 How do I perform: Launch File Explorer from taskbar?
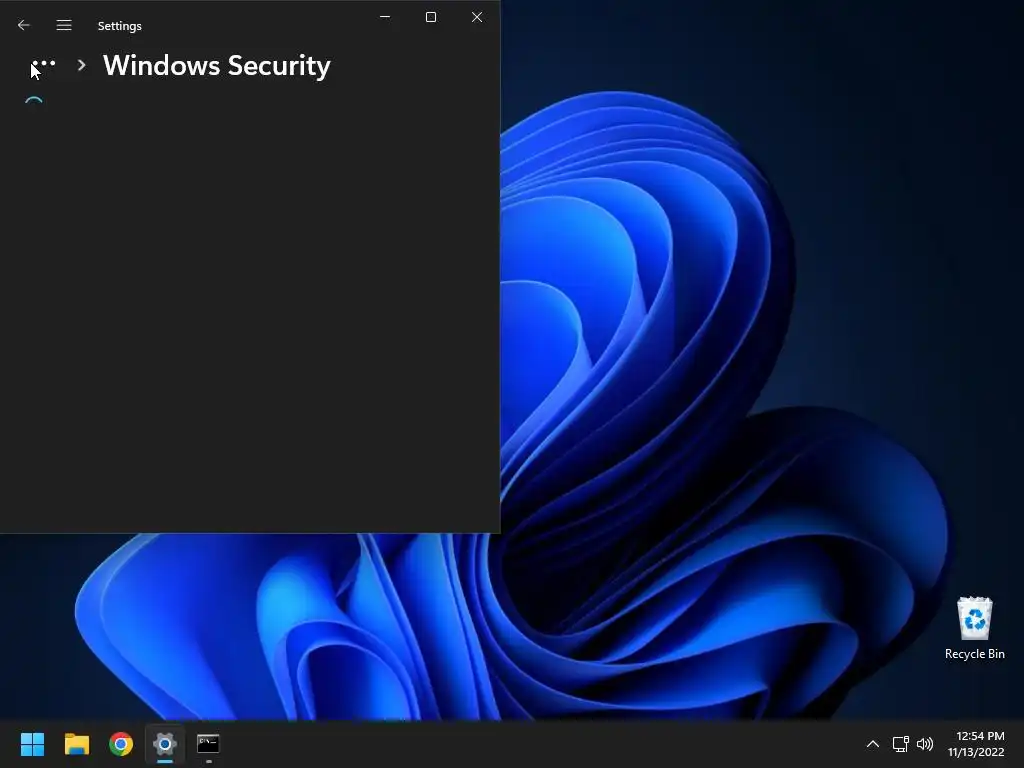pyautogui.click(x=76, y=744)
